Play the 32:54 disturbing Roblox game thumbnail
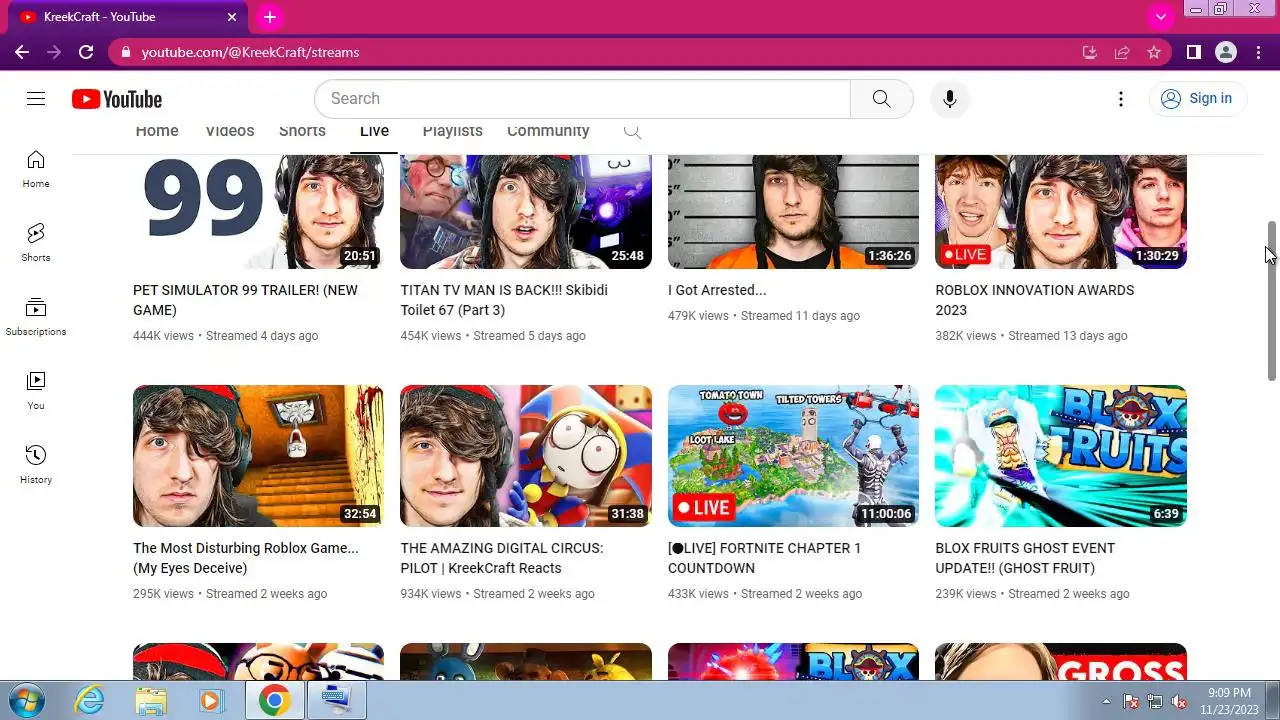This screenshot has width=1280, height=720. tap(258, 456)
